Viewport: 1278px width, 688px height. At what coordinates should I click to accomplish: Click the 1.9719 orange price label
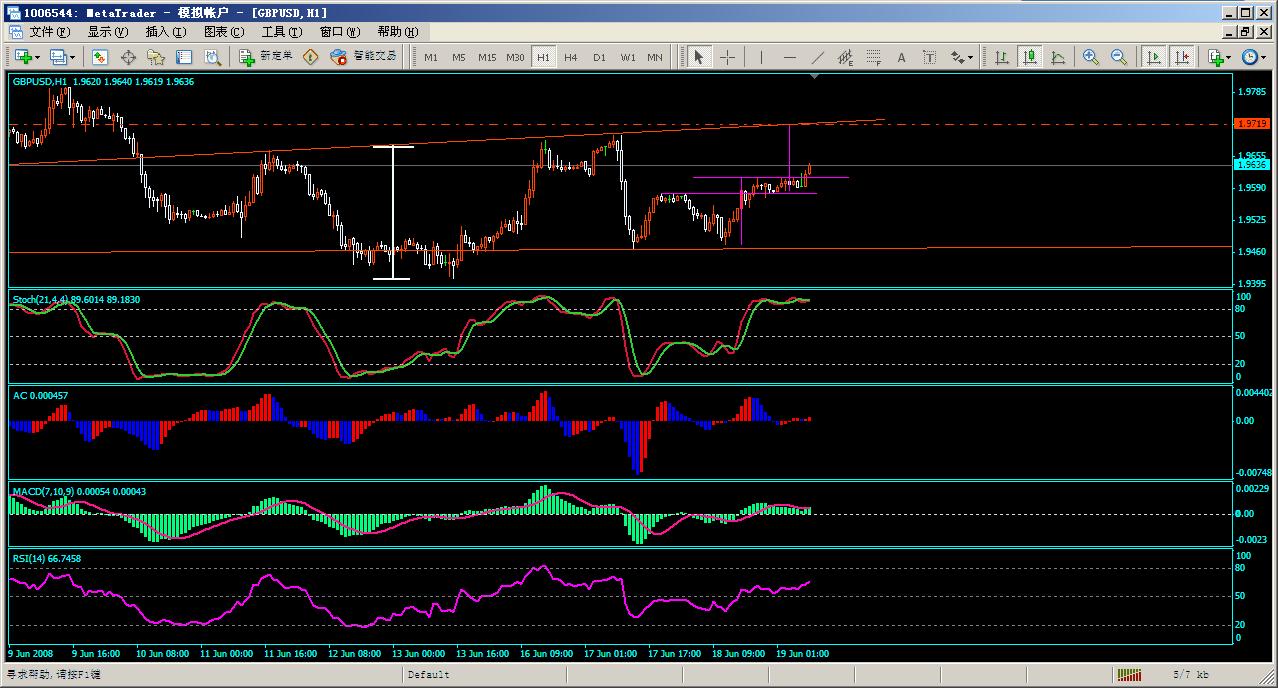coord(1251,124)
